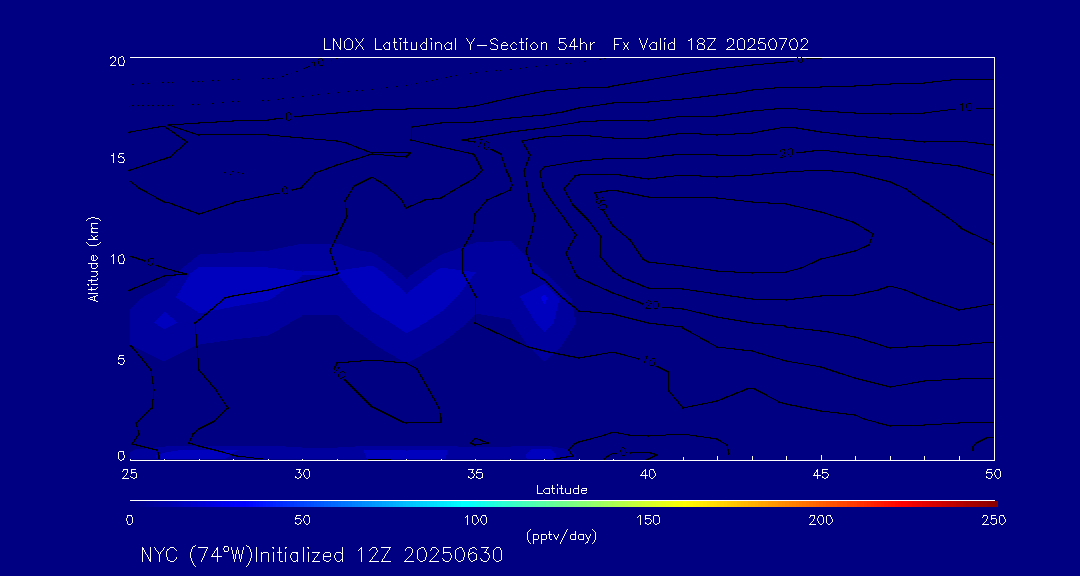Click the 'NYC (74°W)Initialized 12Z 20250630' footer text
This screenshot has width=1080, height=576.
pyautogui.click(x=322, y=555)
